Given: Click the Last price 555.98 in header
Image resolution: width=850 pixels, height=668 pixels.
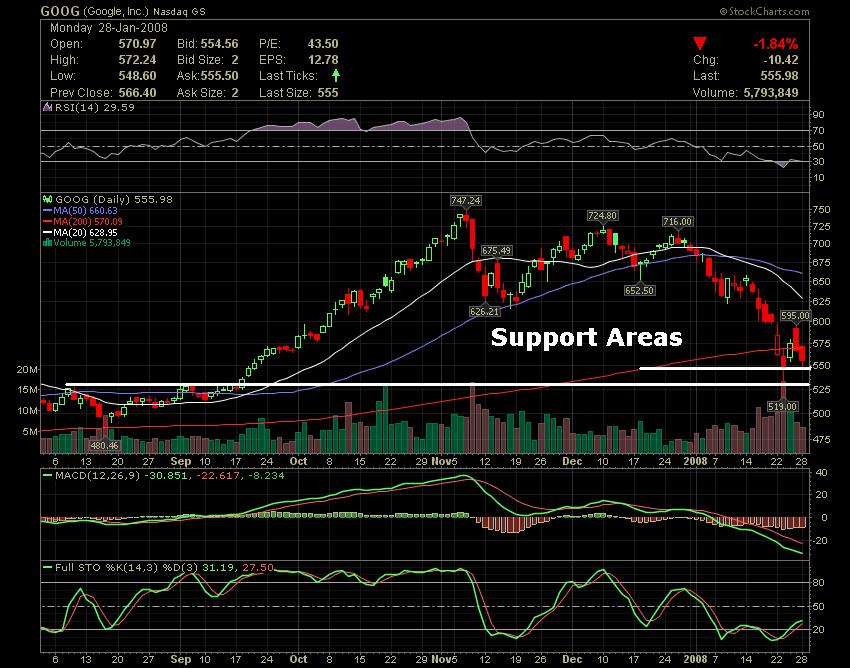Looking at the screenshot, I should tap(780, 76).
